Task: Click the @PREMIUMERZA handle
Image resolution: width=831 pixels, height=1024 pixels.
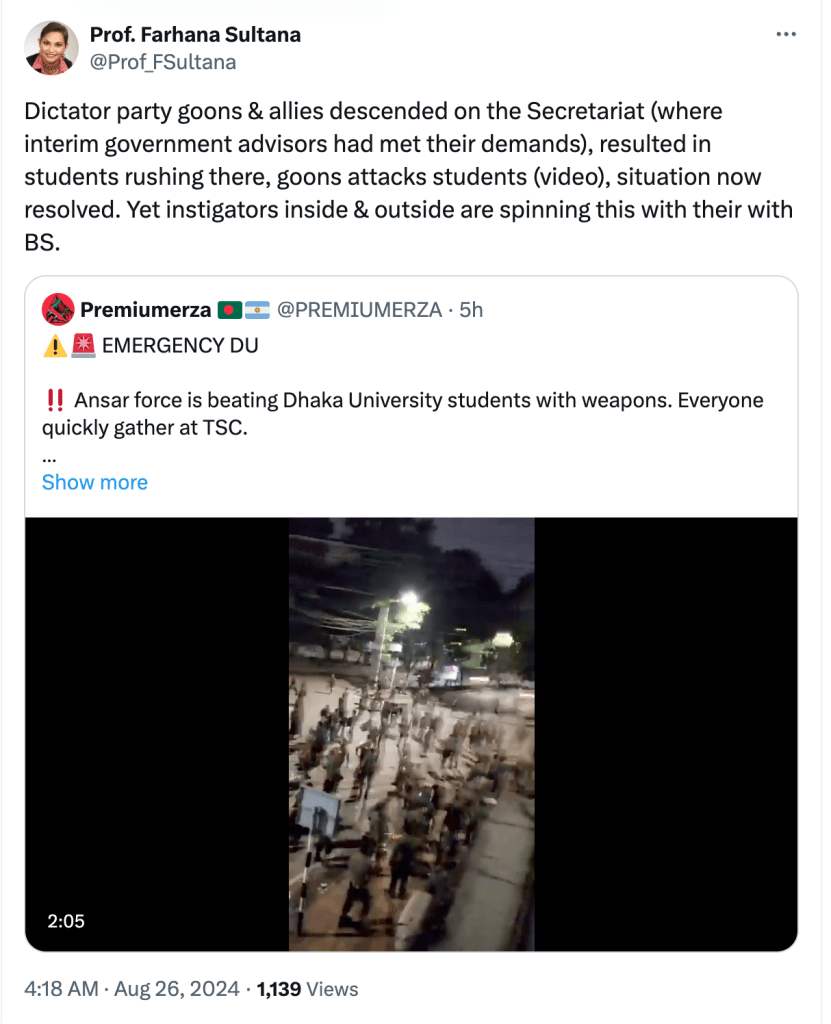Action: [358, 310]
